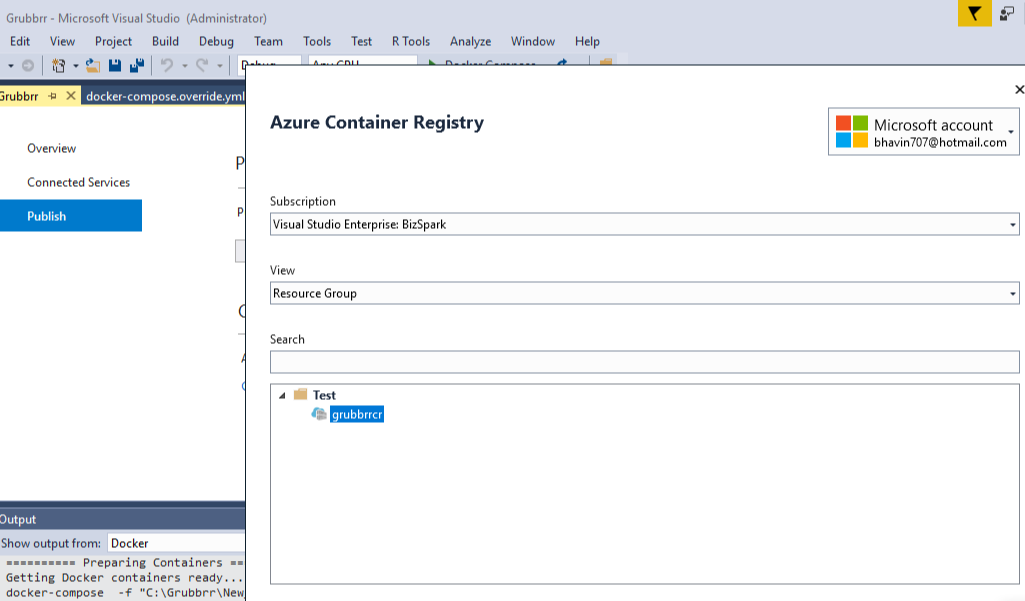
Task: Click the Open File folder icon
Action: coord(92,65)
